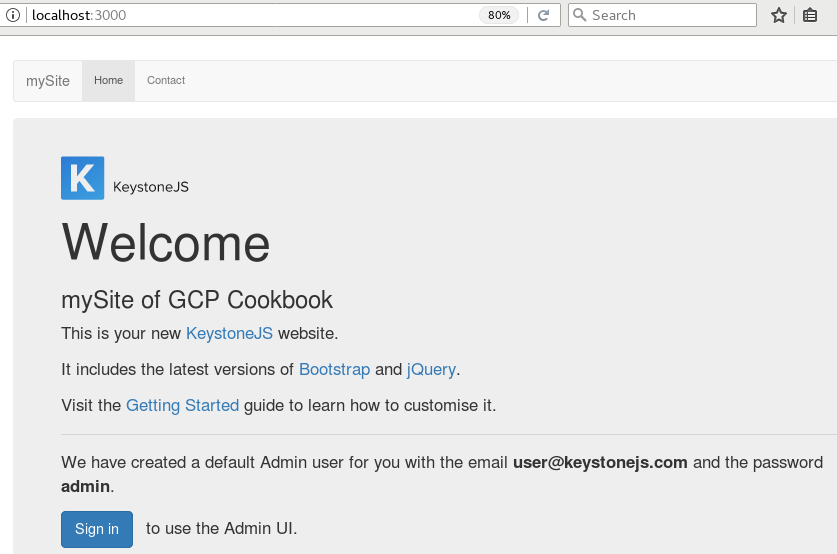Reload the page with the refresh icon
837x554 pixels.
[x=543, y=15]
